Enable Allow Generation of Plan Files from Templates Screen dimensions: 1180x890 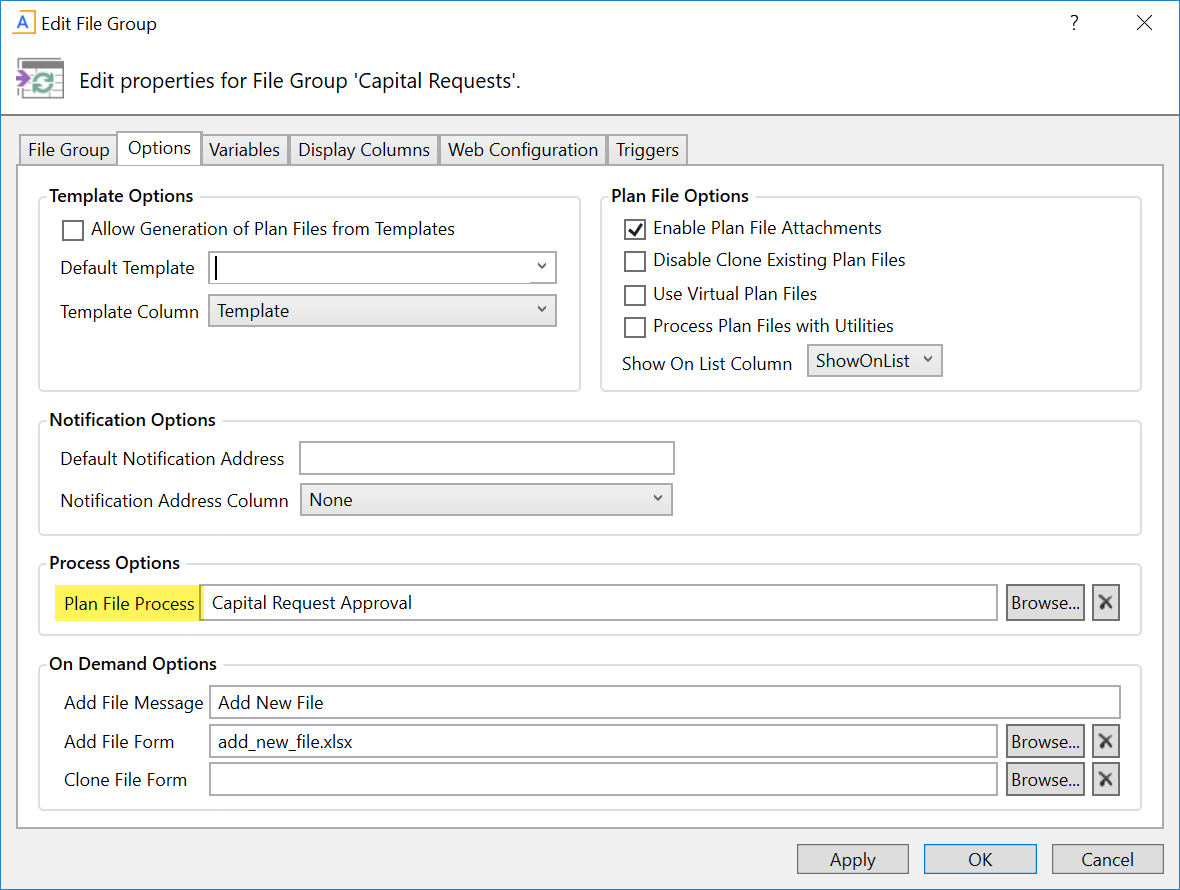pyautogui.click(x=73, y=230)
